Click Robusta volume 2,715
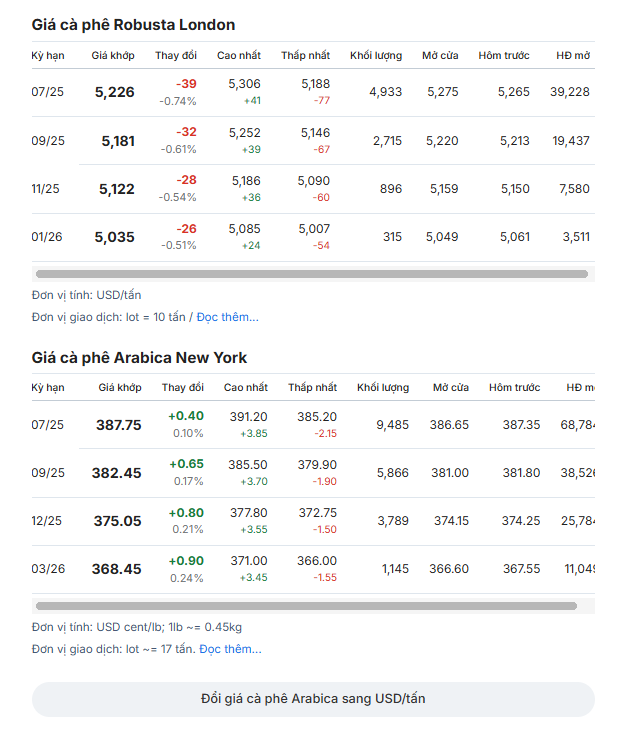The width and height of the screenshot is (638, 731). click(387, 141)
